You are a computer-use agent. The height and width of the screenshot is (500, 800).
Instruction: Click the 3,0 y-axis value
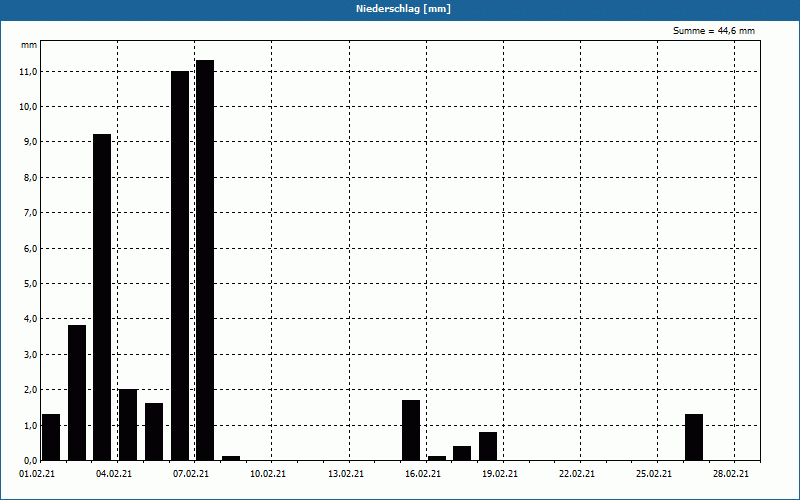tap(30, 355)
